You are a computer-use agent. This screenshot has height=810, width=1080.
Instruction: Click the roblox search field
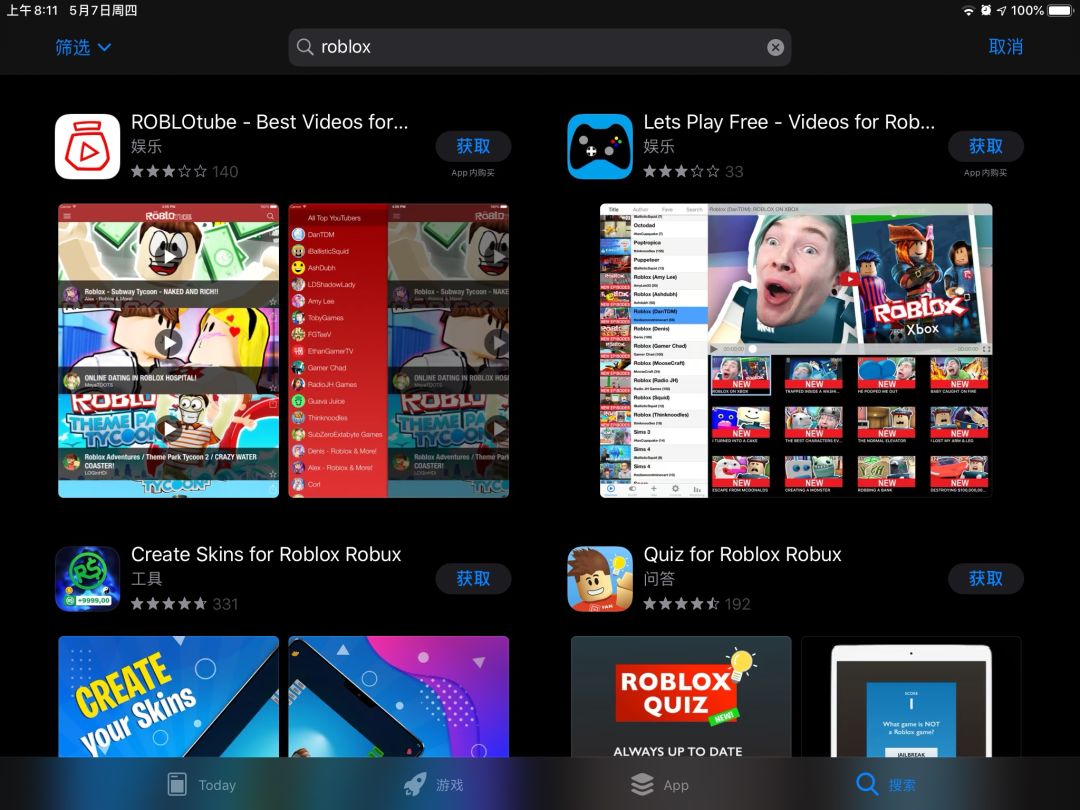point(539,48)
